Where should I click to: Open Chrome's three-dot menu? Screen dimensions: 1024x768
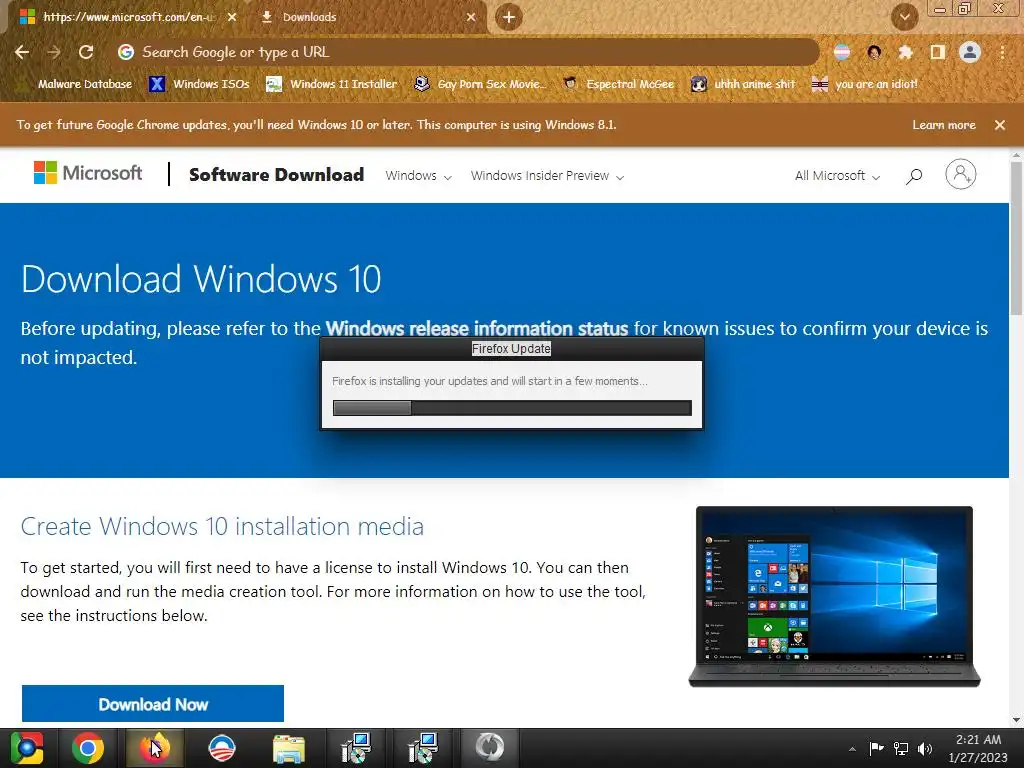click(x=1002, y=52)
